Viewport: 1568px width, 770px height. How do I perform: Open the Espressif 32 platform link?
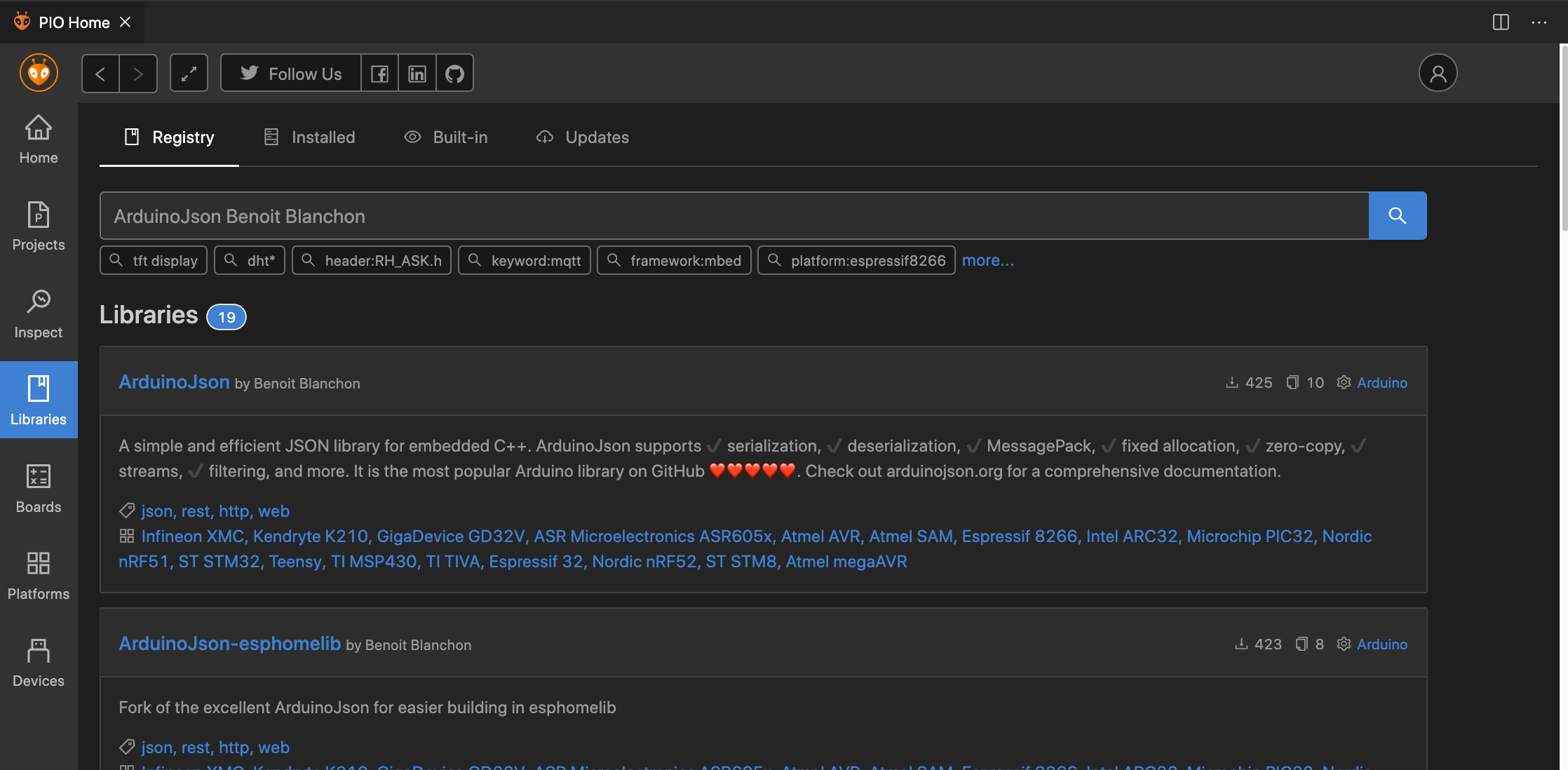coord(536,562)
